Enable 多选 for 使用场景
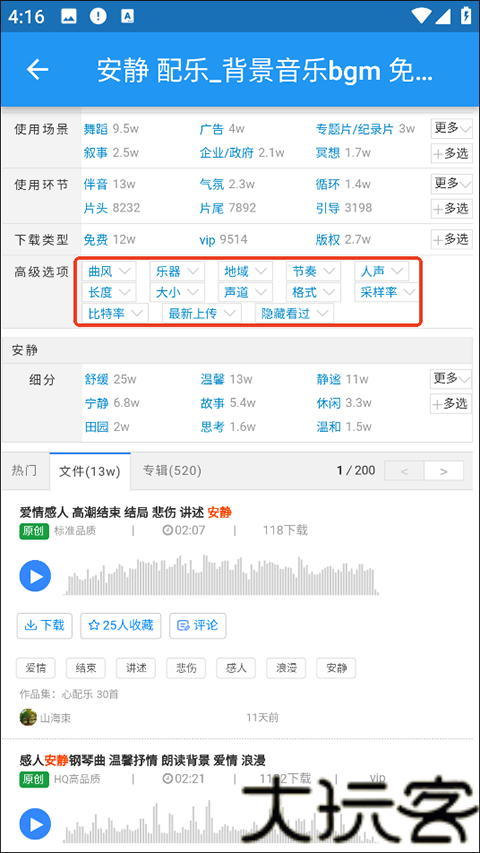The height and width of the screenshot is (853, 480). (x=451, y=153)
